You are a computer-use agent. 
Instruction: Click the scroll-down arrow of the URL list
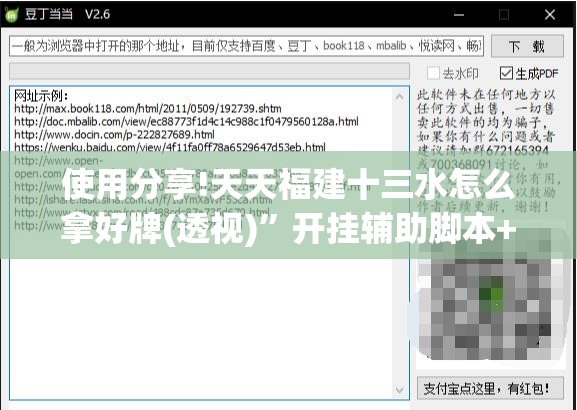(400, 389)
